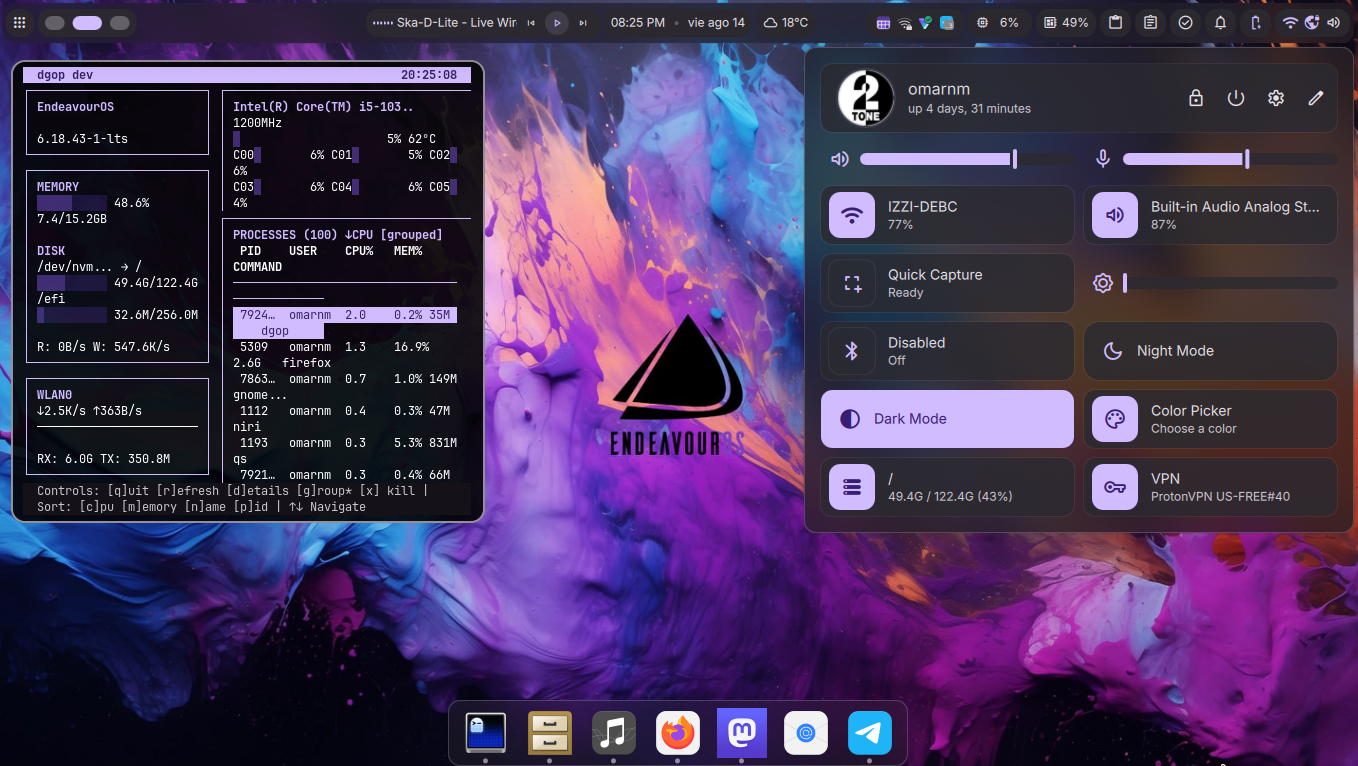Toggle Wi-Fi using the IZZI-DEBC icon button

point(852,215)
